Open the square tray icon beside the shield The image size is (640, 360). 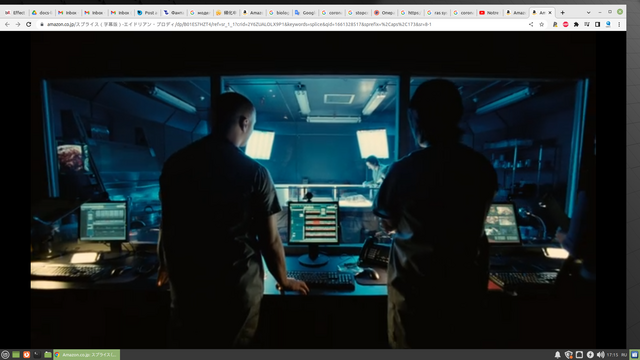point(579,355)
